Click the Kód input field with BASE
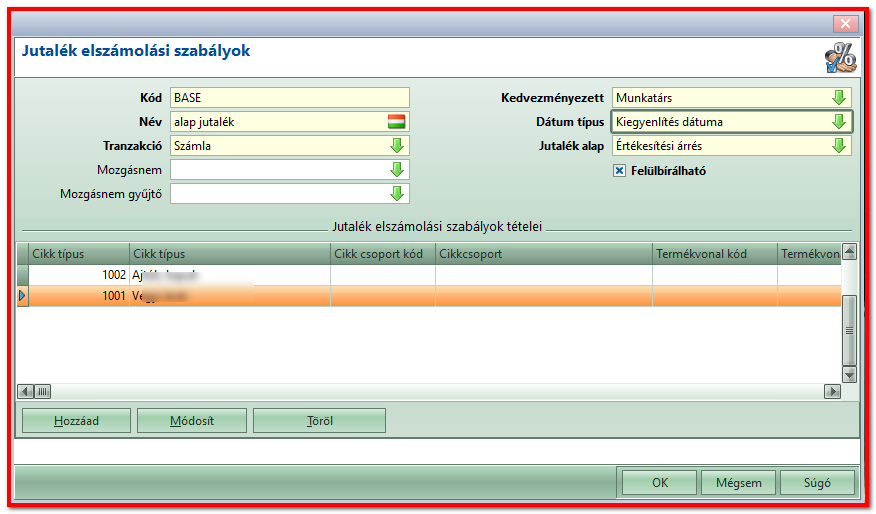The width and height of the screenshot is (876, 514). tap(289, 98)
